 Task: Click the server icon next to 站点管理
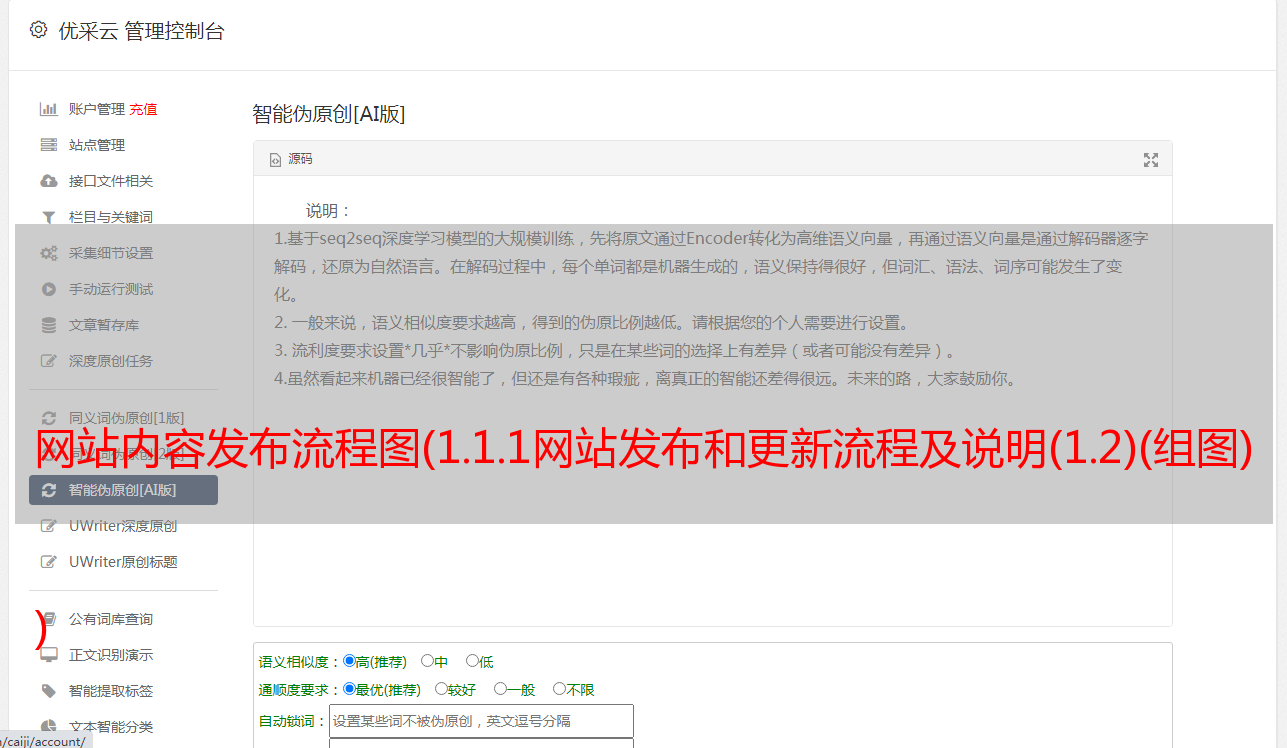(x=48, y=145)
